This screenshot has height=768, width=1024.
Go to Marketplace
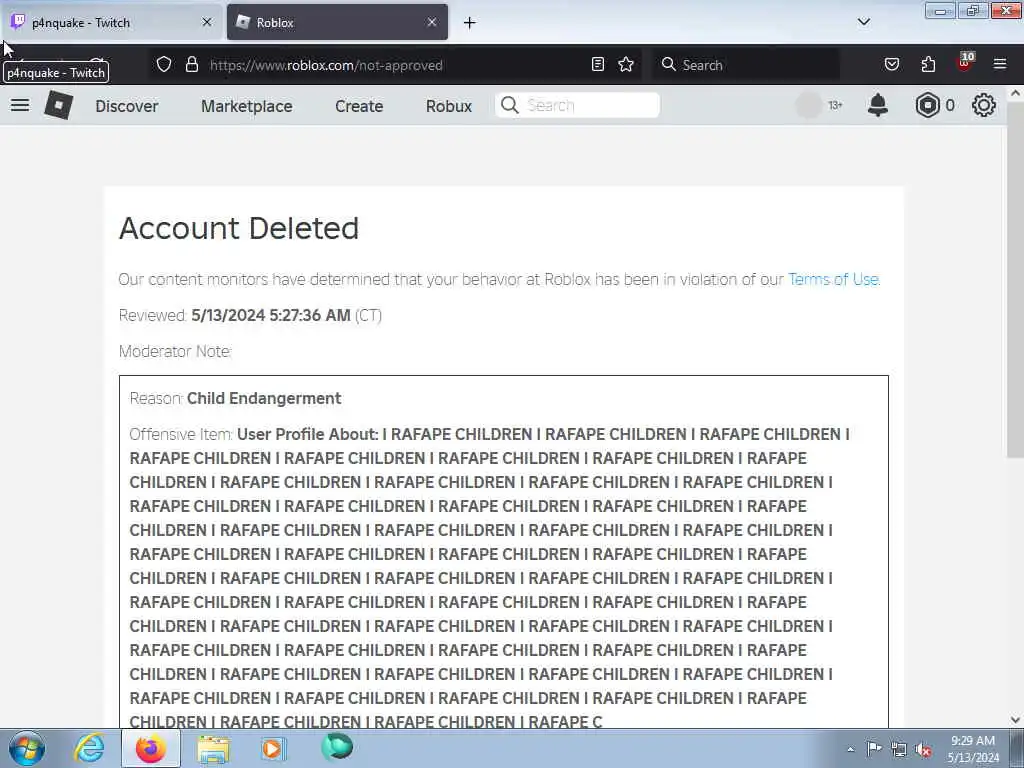click(x=246, y=106)
